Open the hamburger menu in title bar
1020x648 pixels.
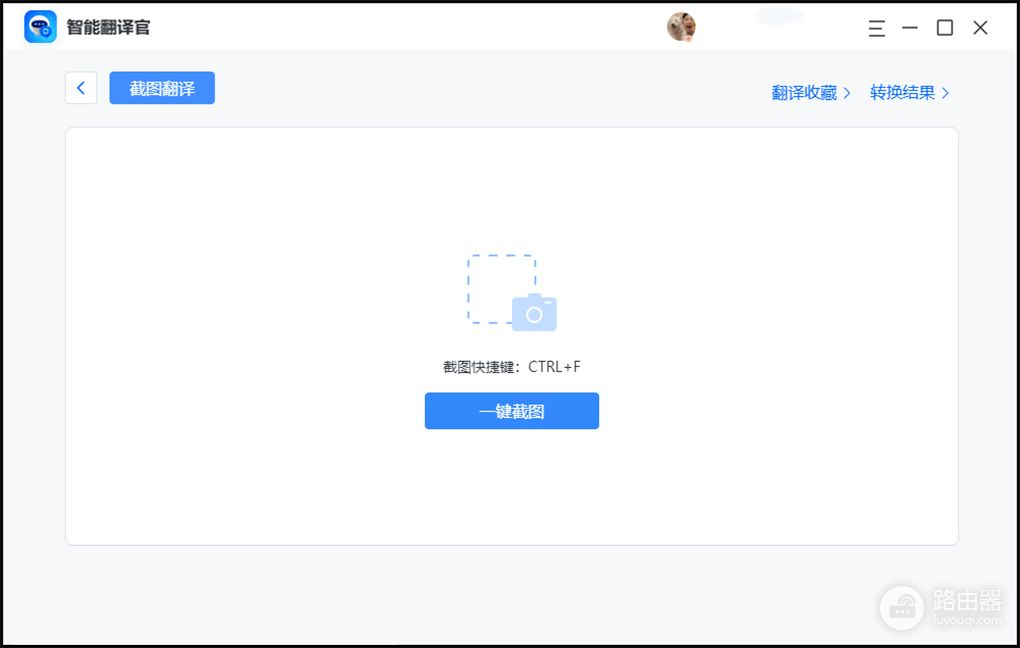[x=876, y=28]
